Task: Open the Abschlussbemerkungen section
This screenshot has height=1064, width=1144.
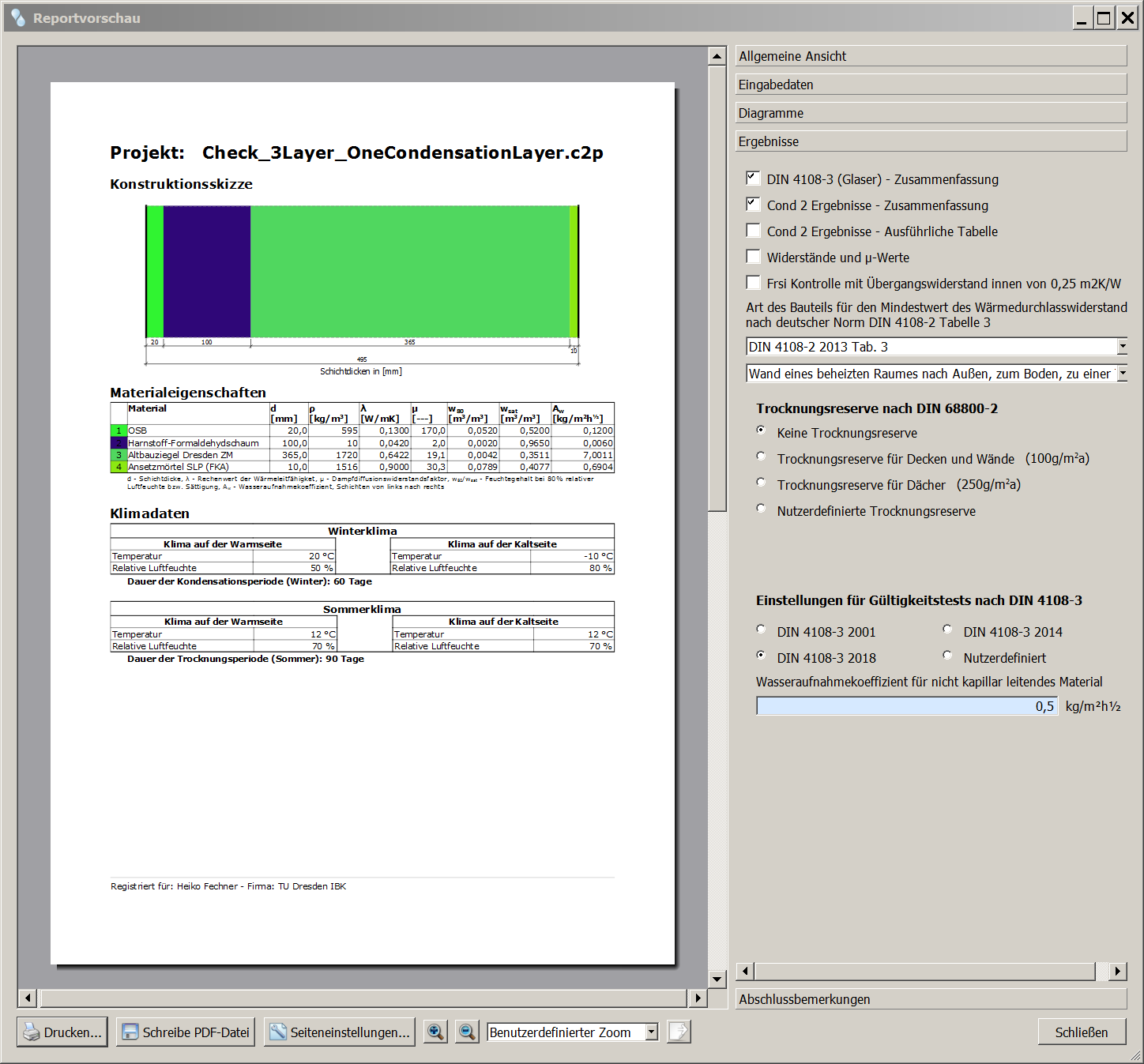Action: pyautogui.click(x=931, y=999)
